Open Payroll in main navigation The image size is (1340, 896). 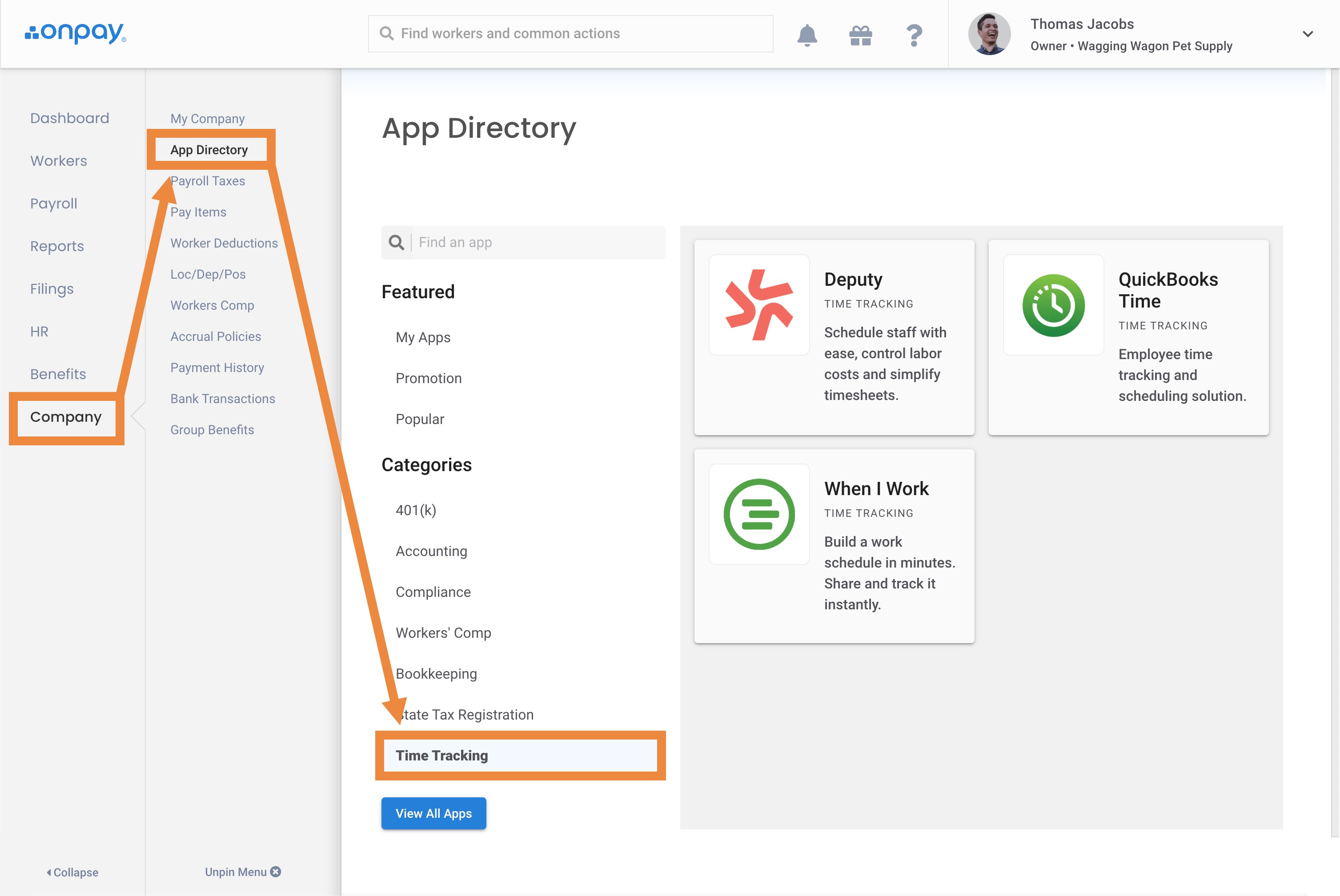click(x=53, y=204)
